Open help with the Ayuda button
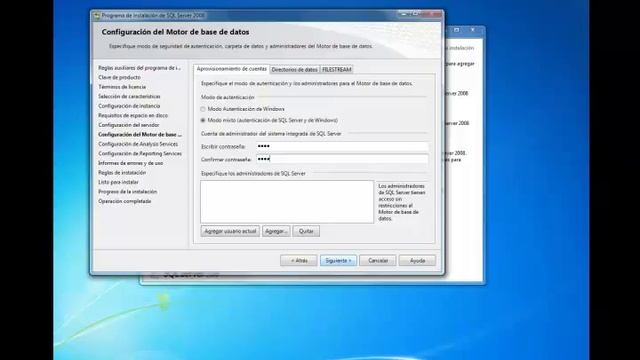Image resolution: width=640 pixels, height=360 pixels. [x=417, y=260]
